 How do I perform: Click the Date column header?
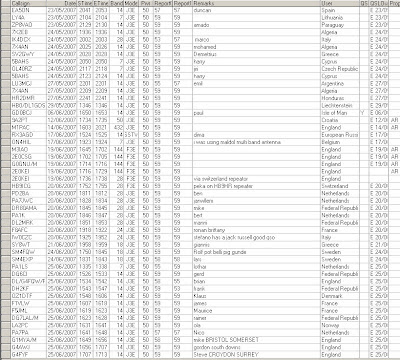(x=62, y=3)
